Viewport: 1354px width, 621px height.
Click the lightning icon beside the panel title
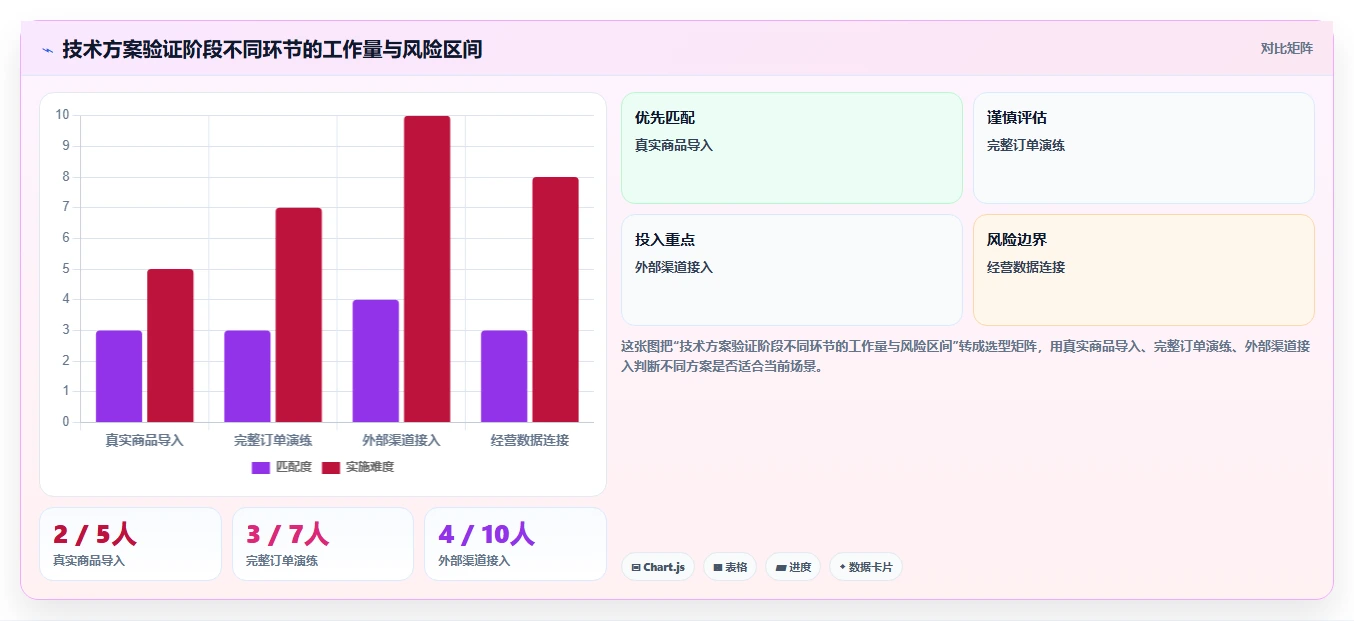[48, 50]
